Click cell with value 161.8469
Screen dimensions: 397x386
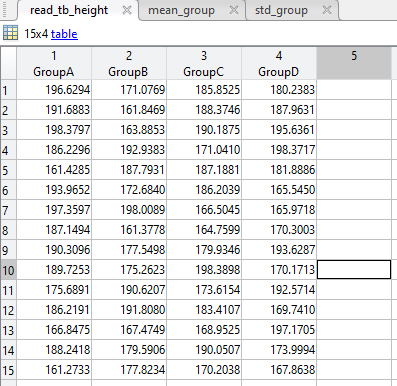click(129, 110)
